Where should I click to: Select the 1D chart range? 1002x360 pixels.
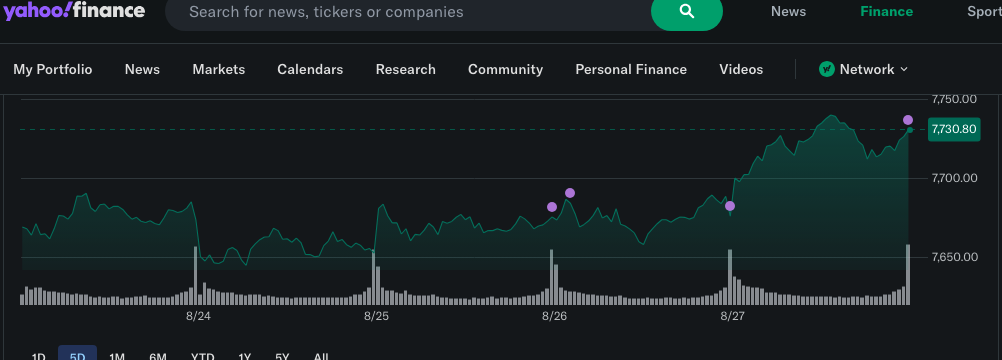[38, 356]
